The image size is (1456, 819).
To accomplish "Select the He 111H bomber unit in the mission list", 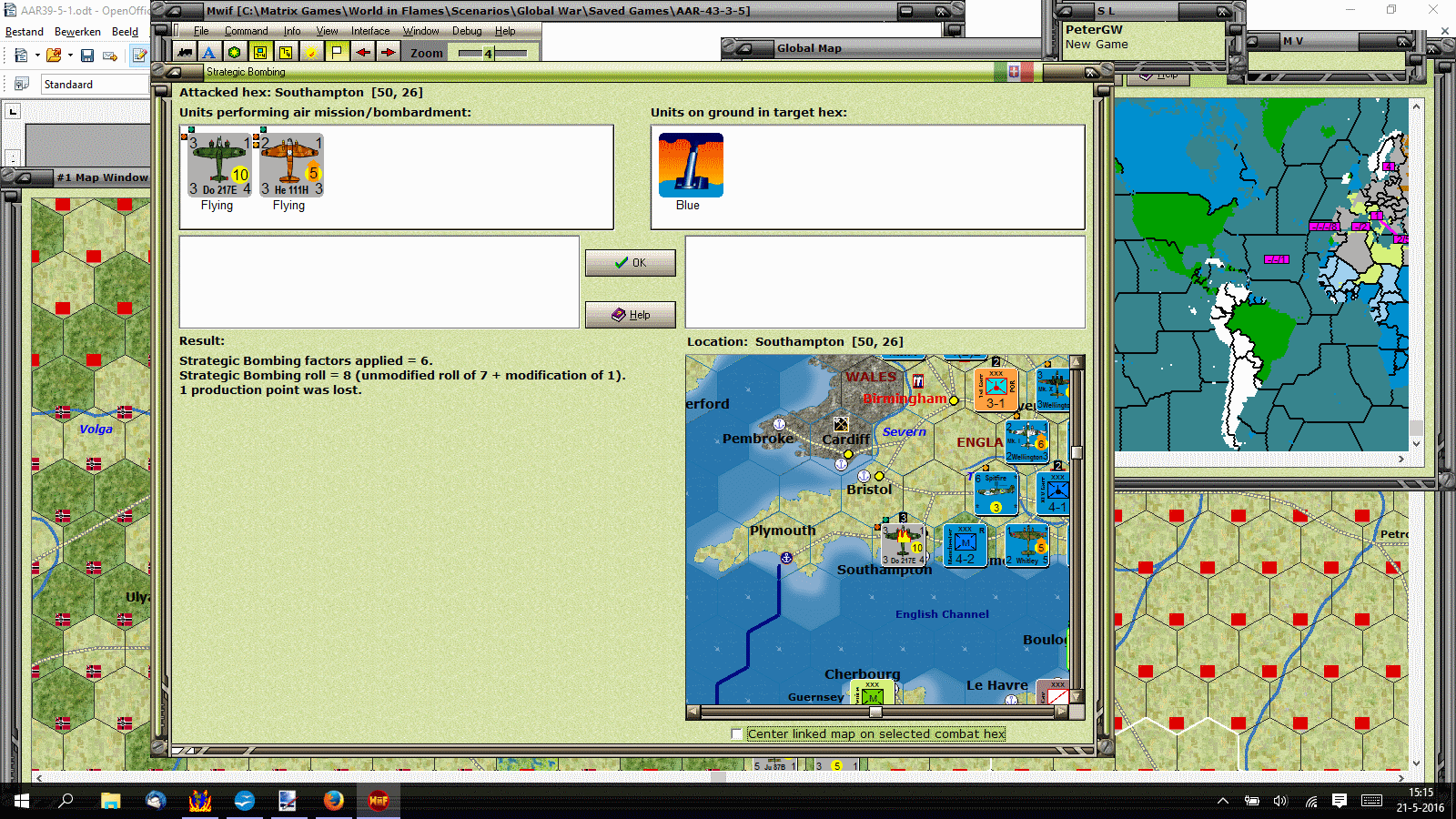I will (291, 166).
